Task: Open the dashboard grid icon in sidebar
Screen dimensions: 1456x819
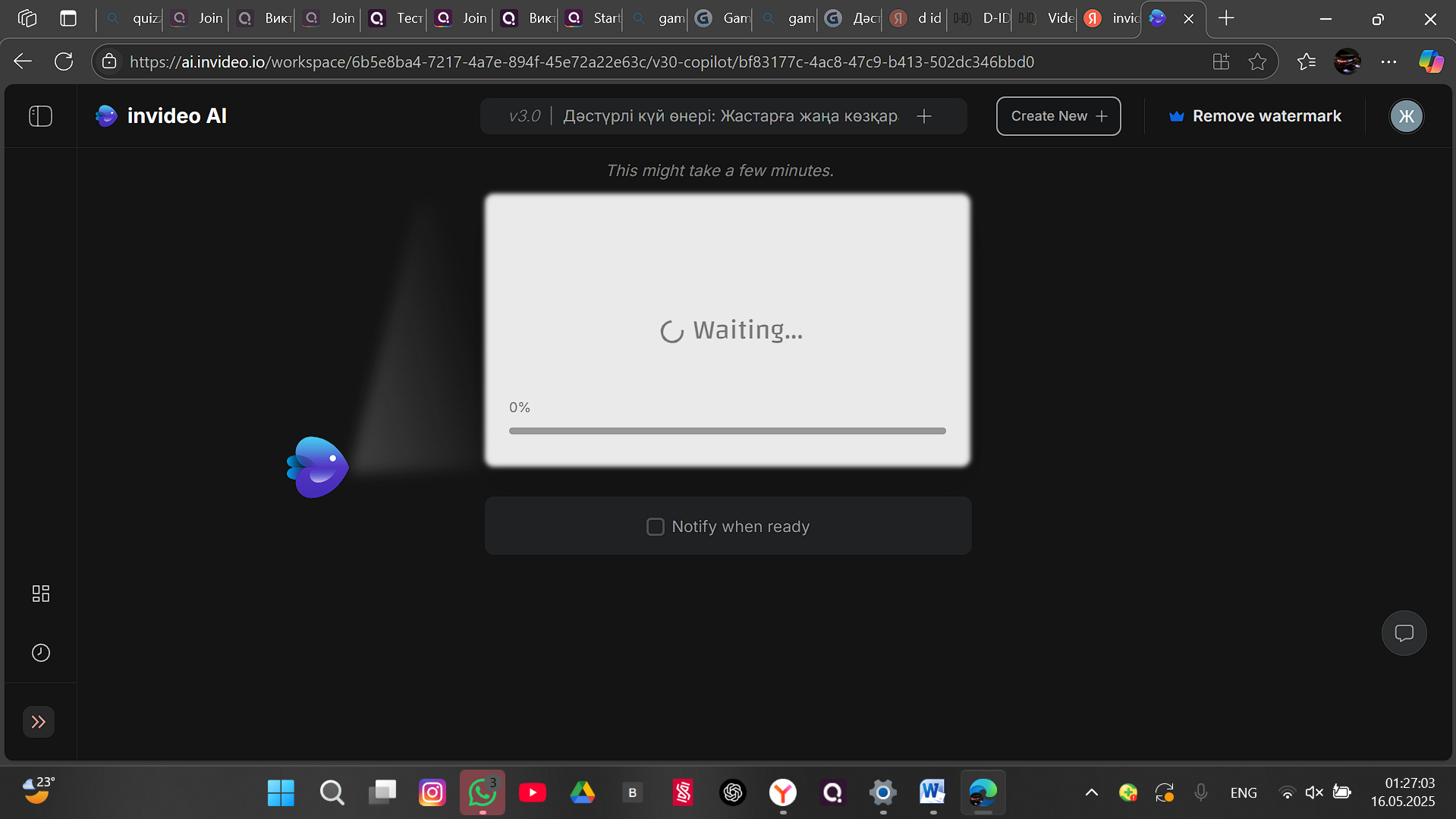Action: pyautogui.click(x=41, y=594)
